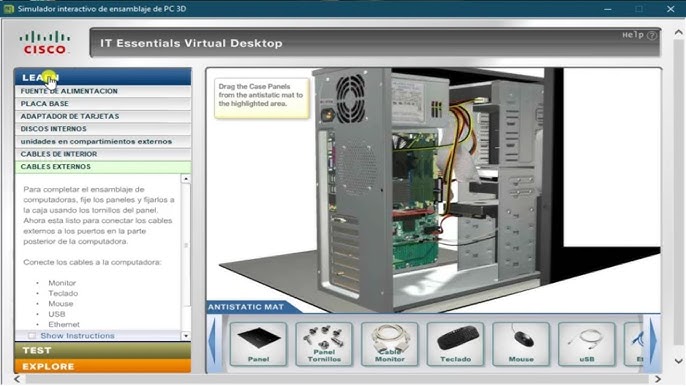Viewport: 686px width, 386px height.
Task: Click the Help question mark icon
Action: pyautogui.click(x=651, y=35)
